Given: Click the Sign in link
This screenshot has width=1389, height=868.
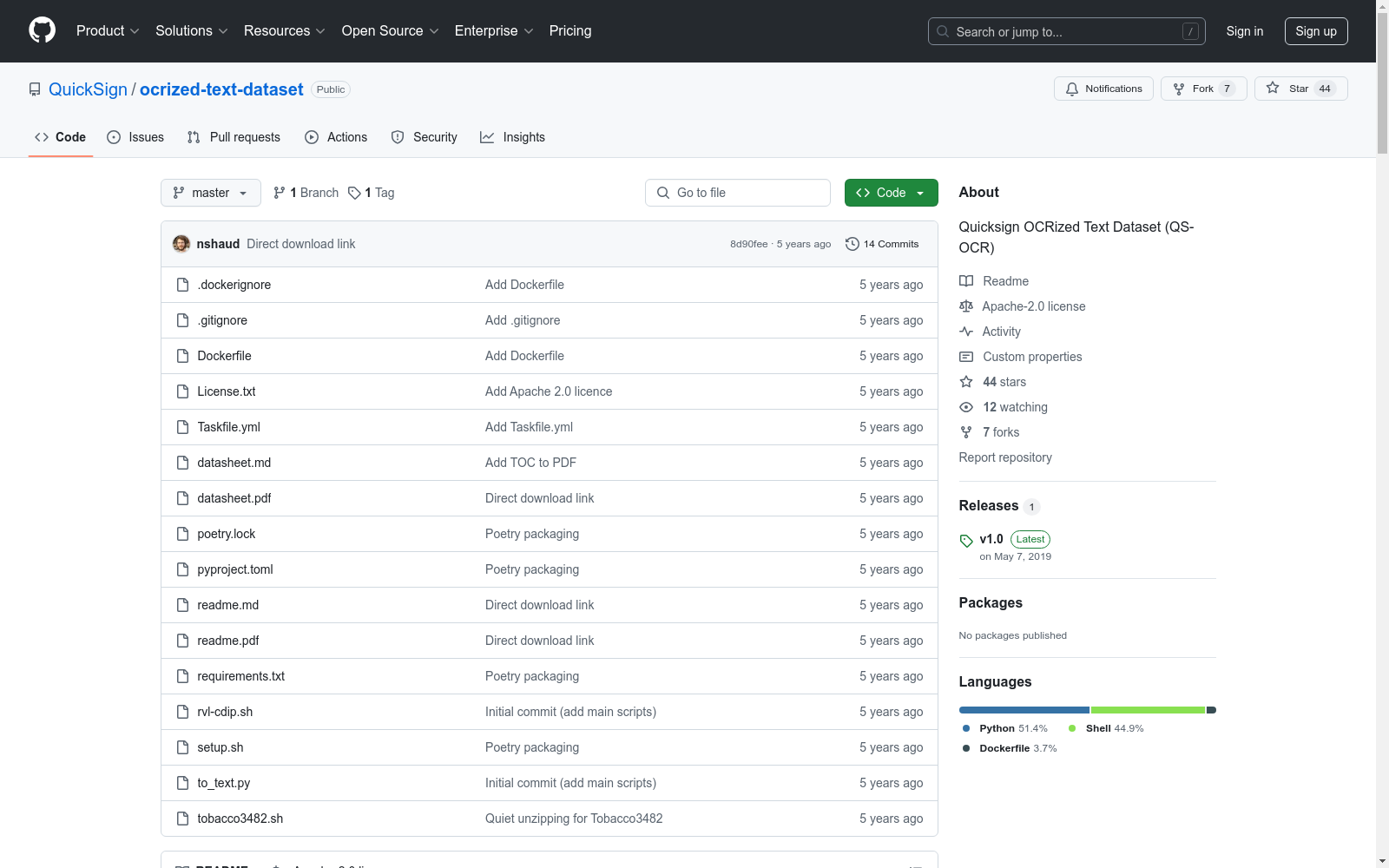Looking at the screenshot, I should click(x=1245, y=31).
